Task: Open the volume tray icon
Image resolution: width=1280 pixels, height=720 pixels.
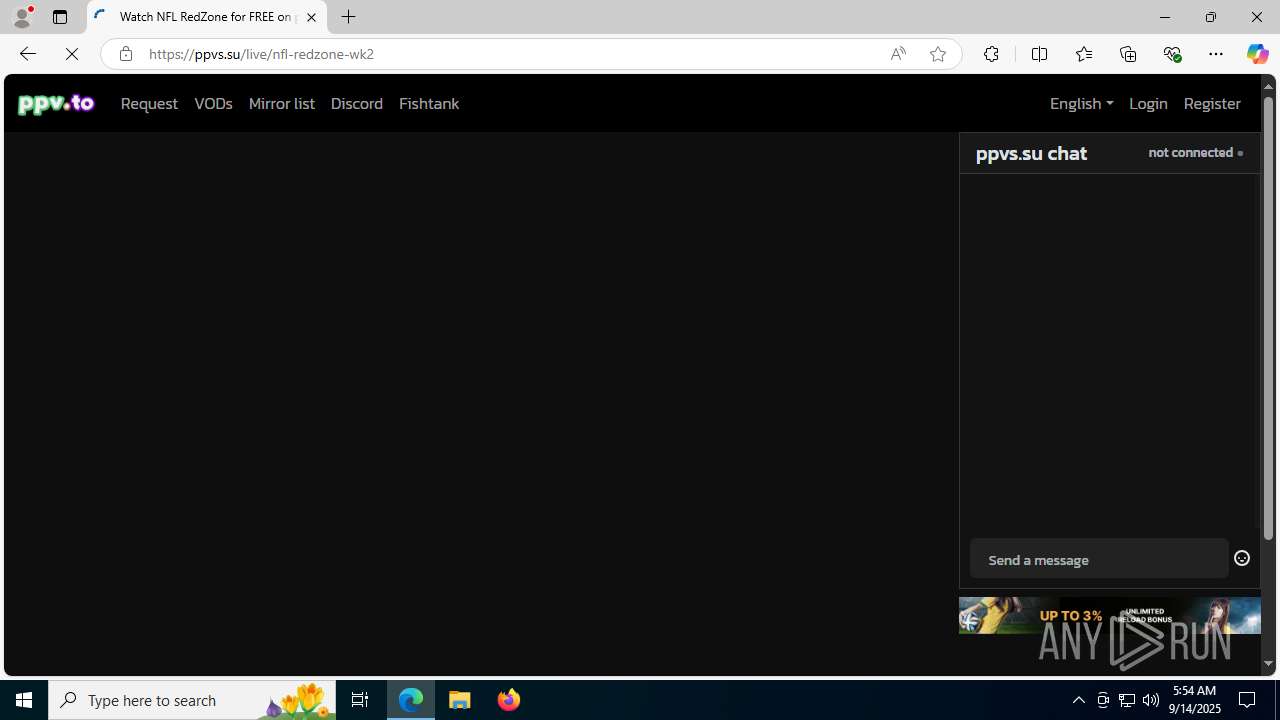Action: (1151, 700)
